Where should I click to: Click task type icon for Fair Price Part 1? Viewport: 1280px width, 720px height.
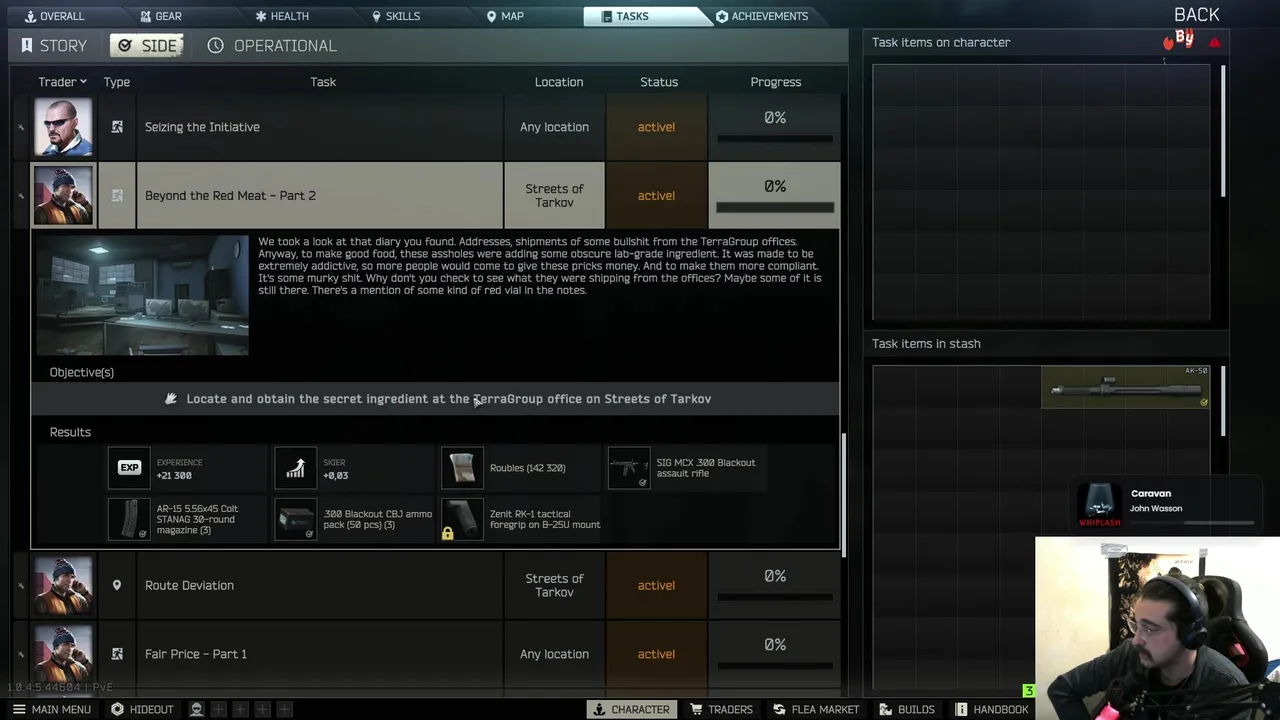(x=117, y=654)
